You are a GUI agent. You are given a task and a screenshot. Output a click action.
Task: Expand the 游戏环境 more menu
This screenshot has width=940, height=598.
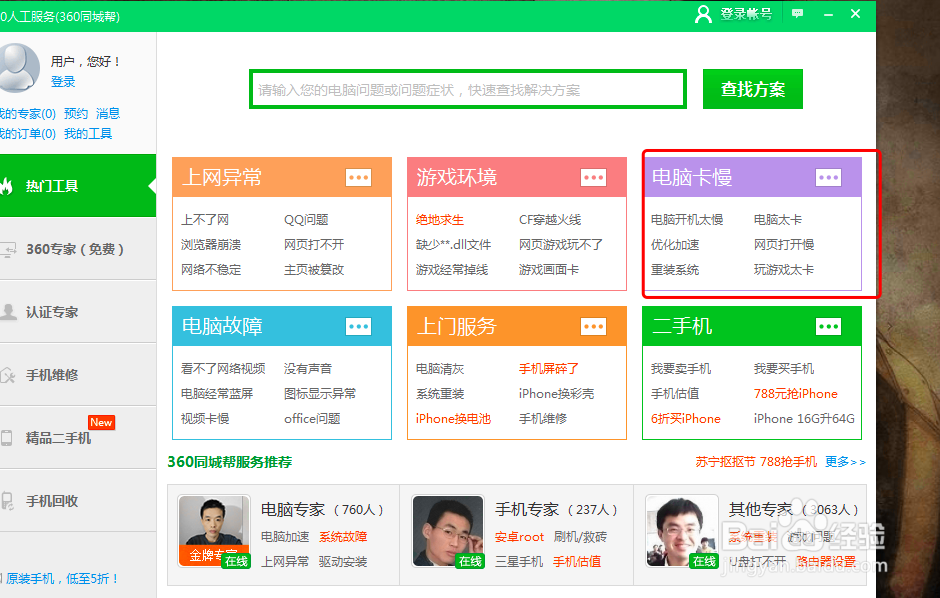click(x=594, y=177)
